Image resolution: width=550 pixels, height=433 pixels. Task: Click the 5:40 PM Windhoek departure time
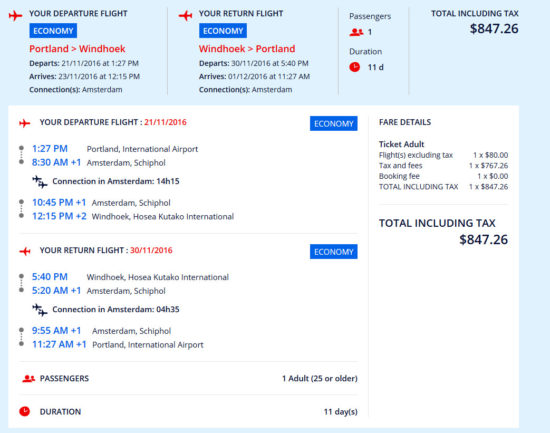50,277
